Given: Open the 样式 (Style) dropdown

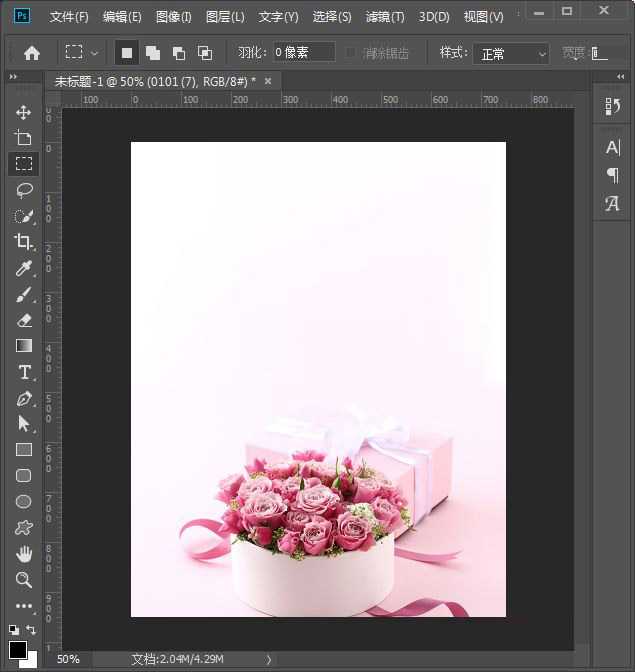Looking at the screenshot, I should coord(513,54).
